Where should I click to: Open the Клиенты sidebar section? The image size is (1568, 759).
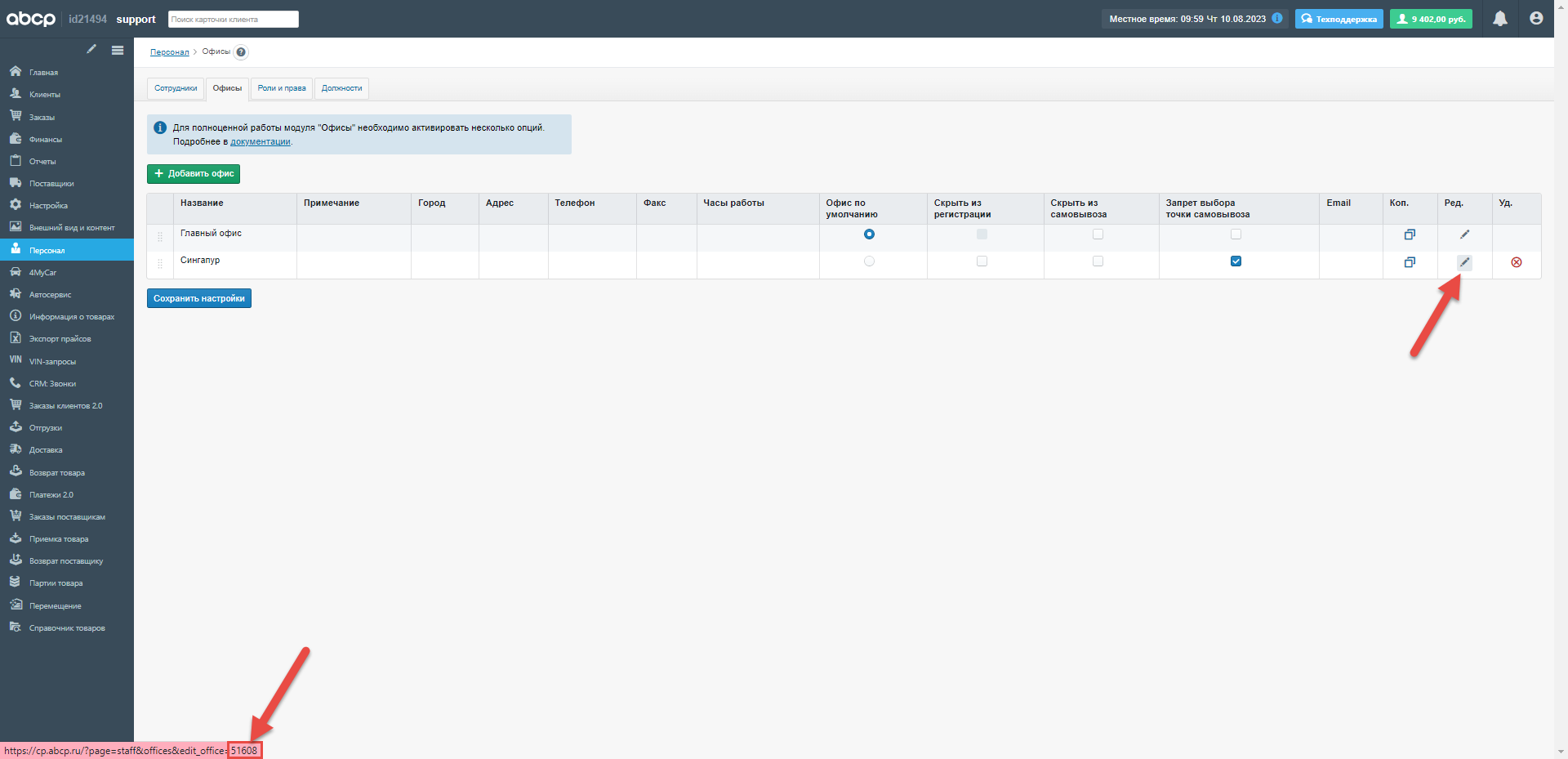tap(67, 95)
